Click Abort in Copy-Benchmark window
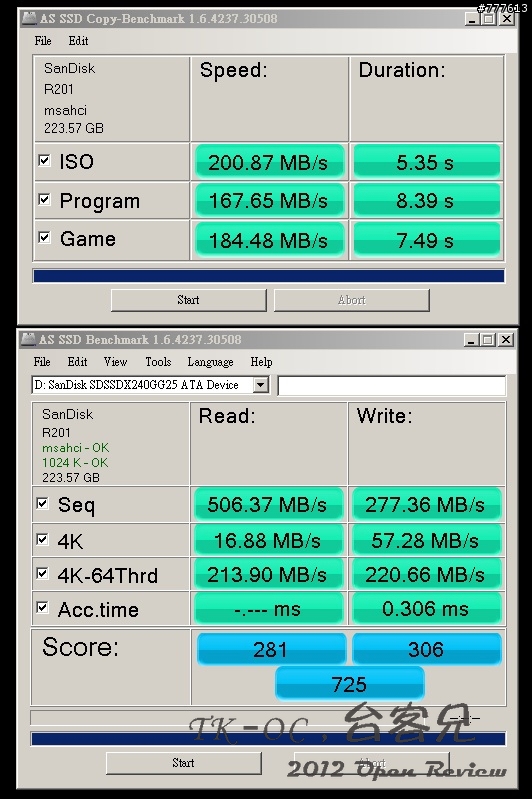 352,300
